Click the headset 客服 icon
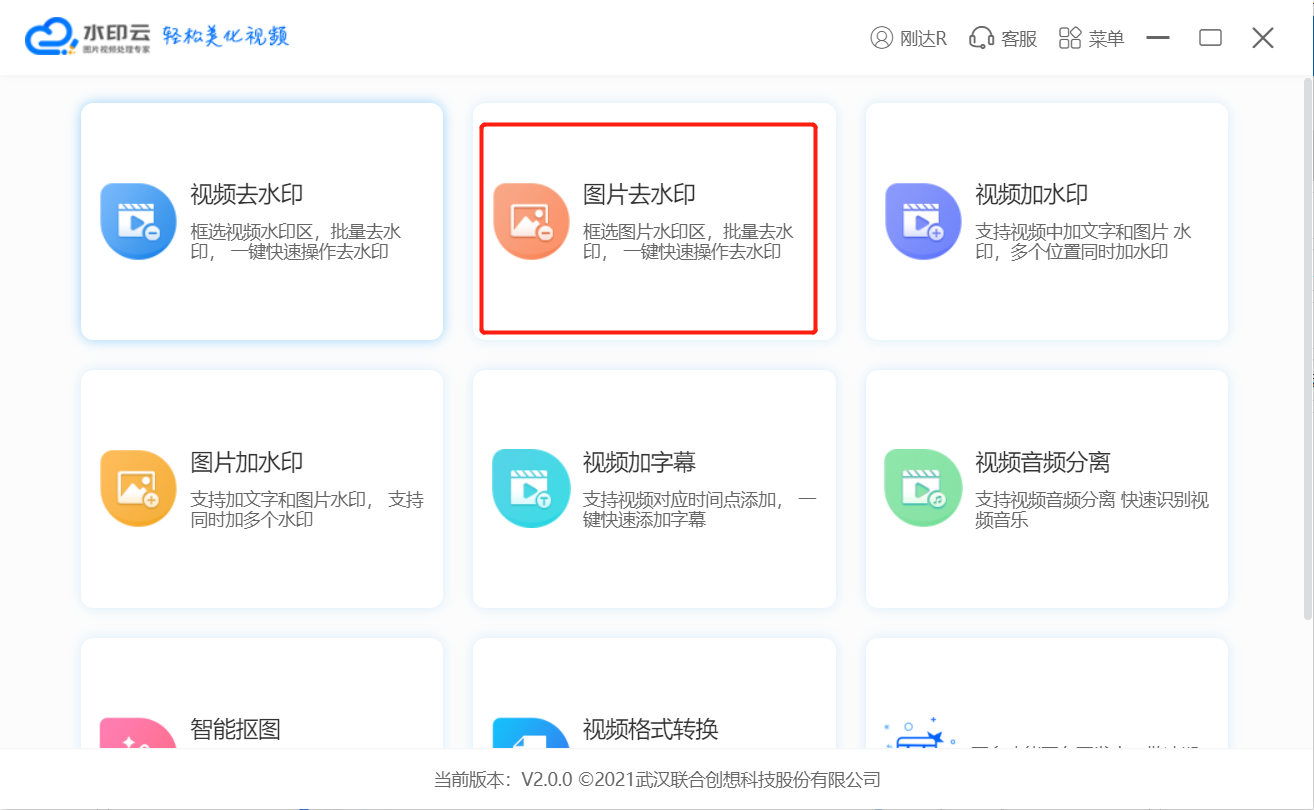 click(x=981, y=38)
